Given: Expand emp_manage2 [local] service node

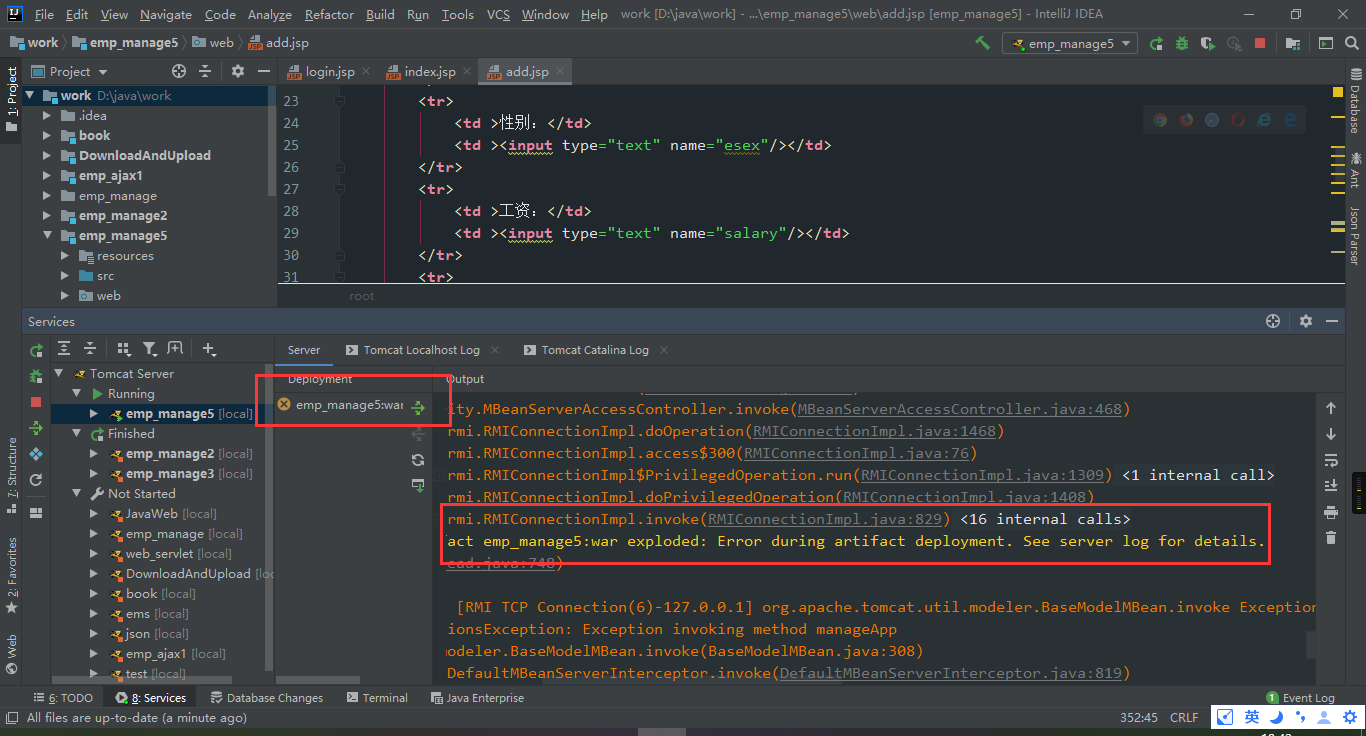Looking at the screenshot, I should (x=95, y=453).
